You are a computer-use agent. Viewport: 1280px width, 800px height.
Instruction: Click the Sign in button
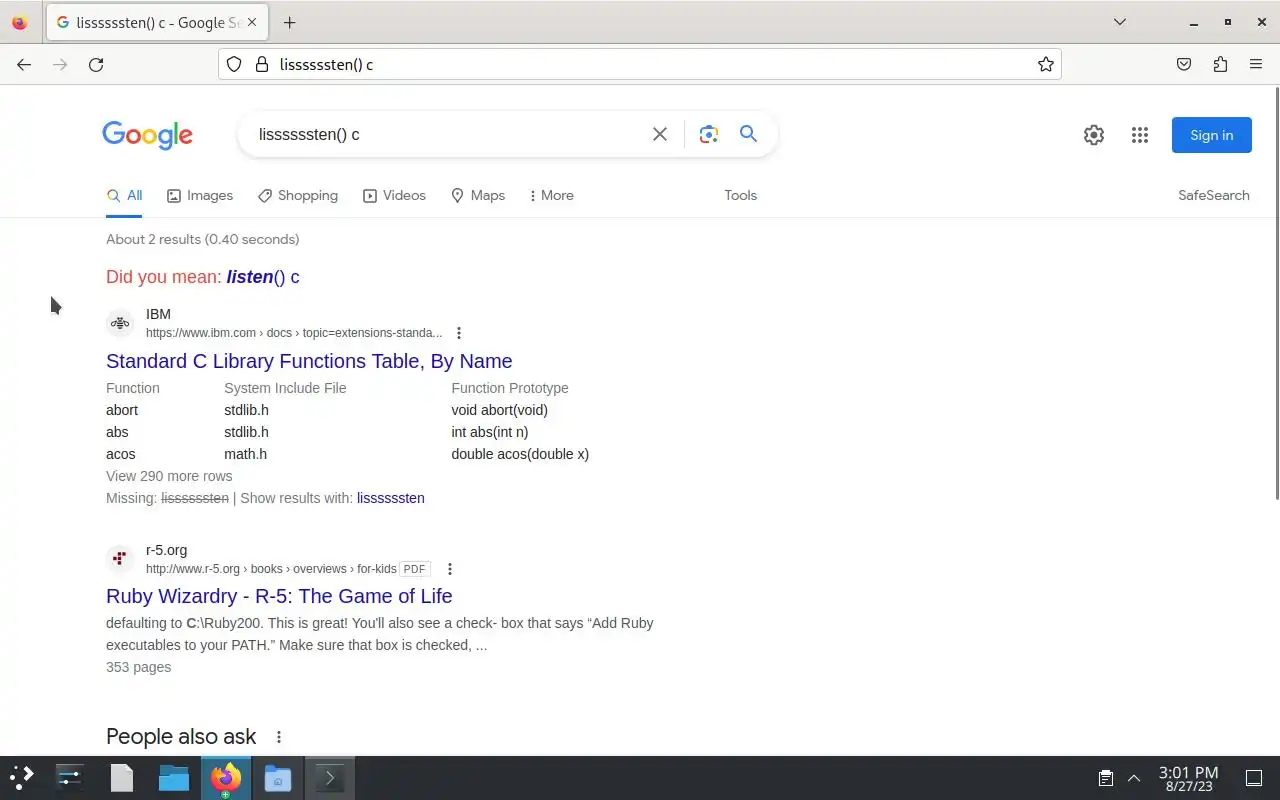point(1212,135)
